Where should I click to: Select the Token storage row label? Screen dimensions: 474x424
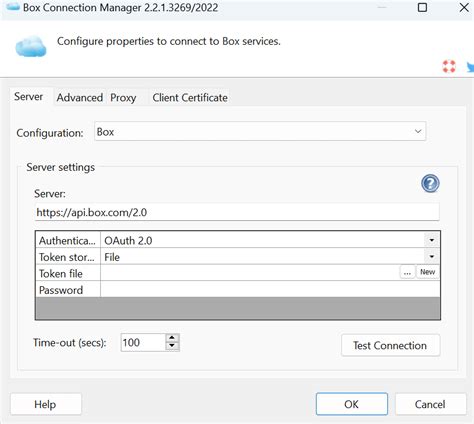pyautogui.click(x=68, y=257)
